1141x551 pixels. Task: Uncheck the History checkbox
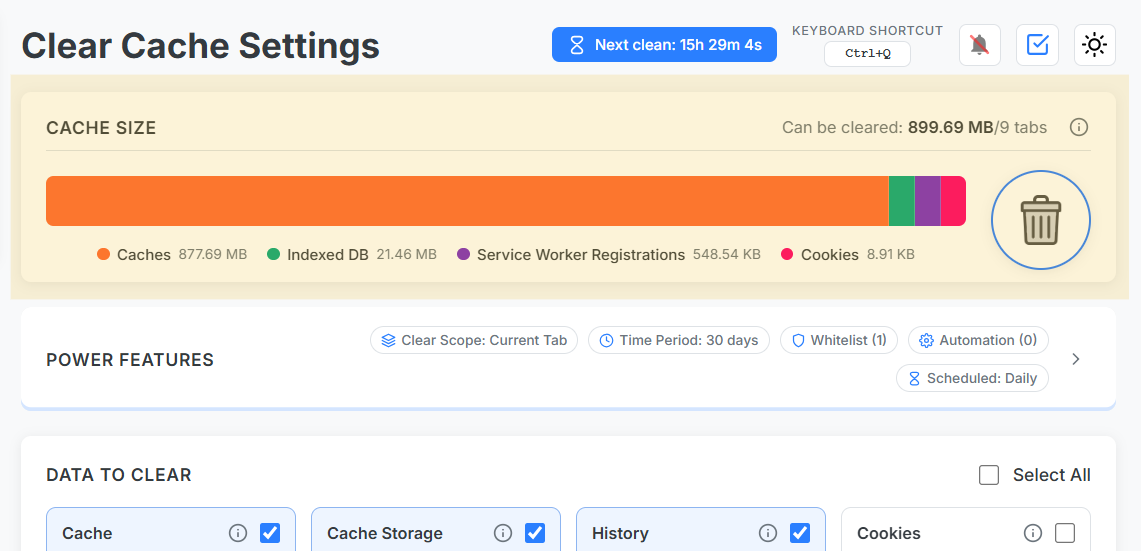click(800, 534)
